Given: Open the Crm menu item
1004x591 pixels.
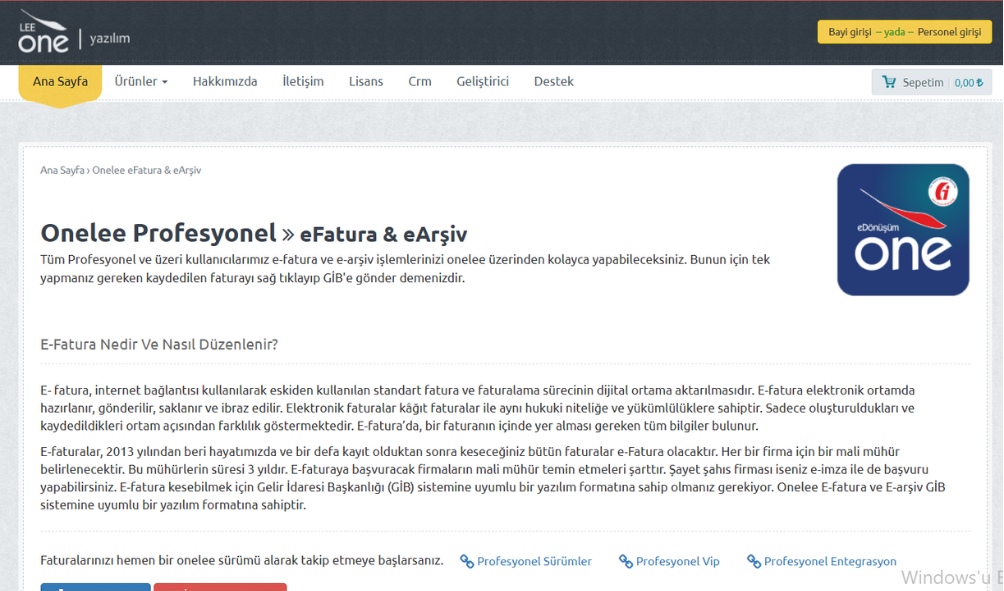Looking at the screenshot, I should coord(419,82).
